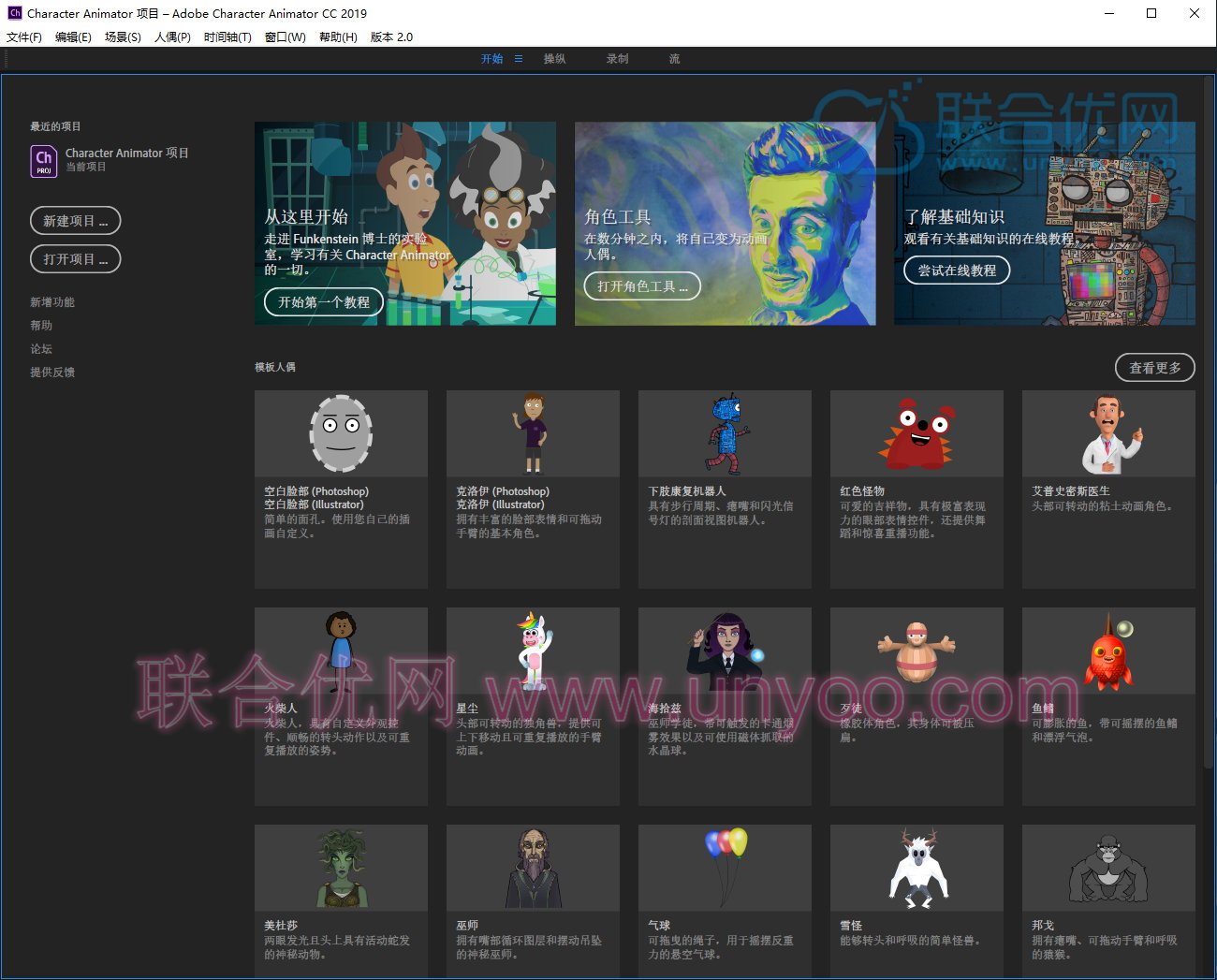Switch to the 操纵 workspace tab
The image size is (1217, 980).
pyautogui.click(x=555, y=59)
